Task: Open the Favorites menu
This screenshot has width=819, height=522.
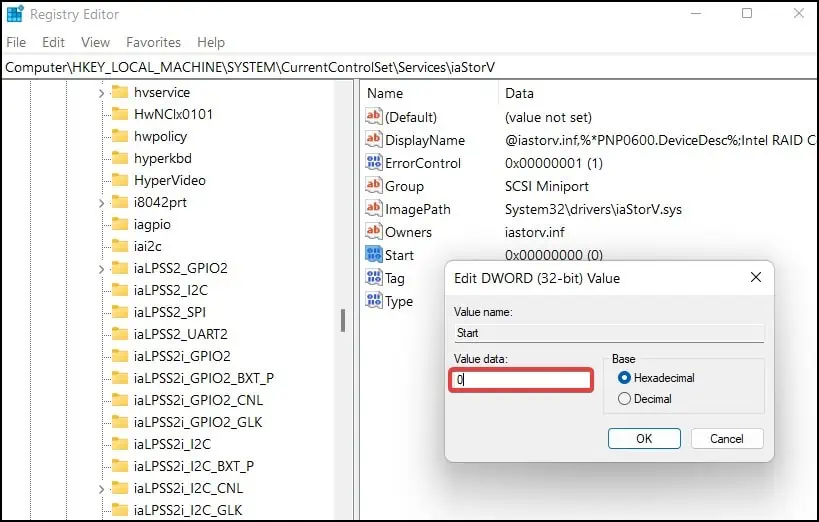Action: tap(153, 42)
